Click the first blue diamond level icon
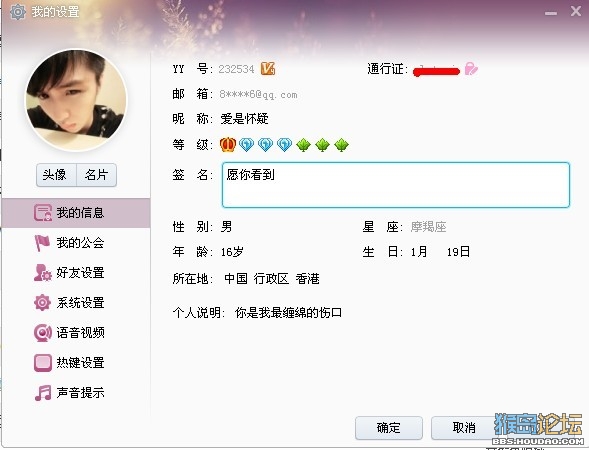The image size is (589, 450). pos(246,145)
